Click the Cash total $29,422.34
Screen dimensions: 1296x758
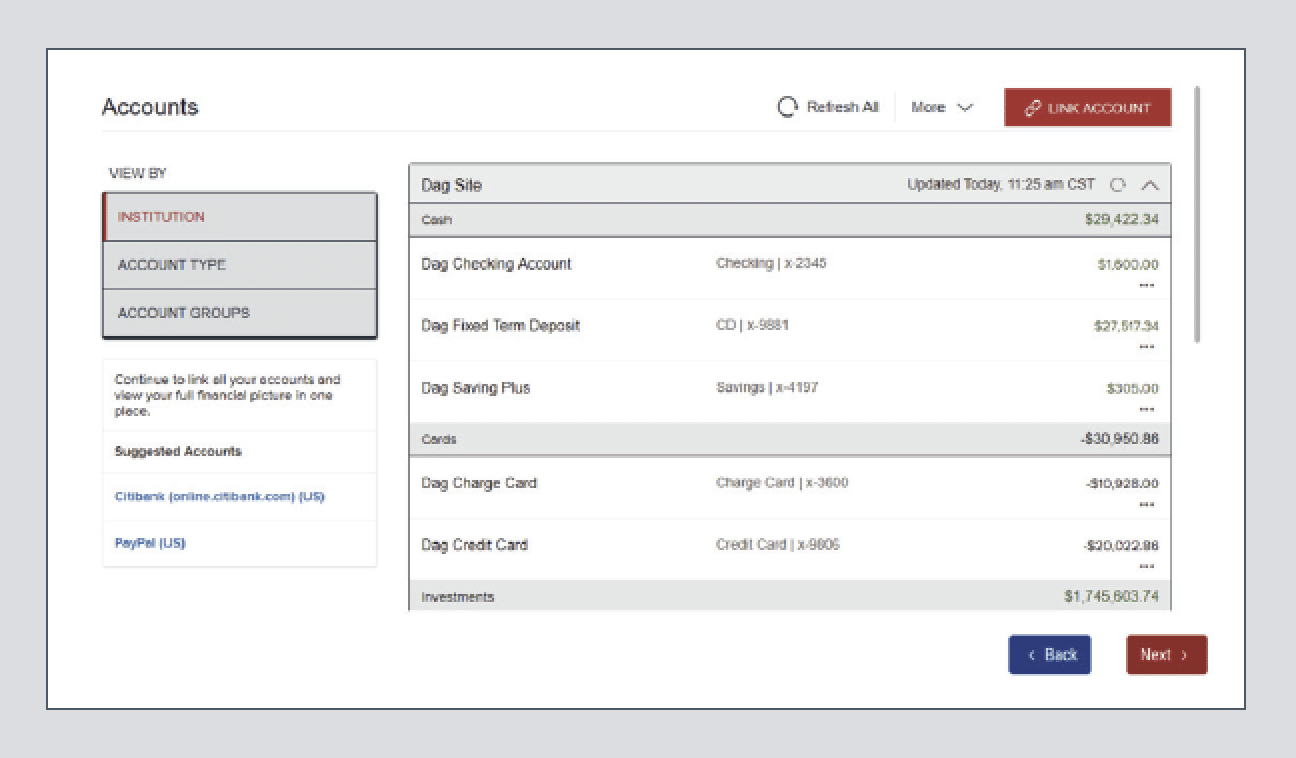tap(1121, 220)
